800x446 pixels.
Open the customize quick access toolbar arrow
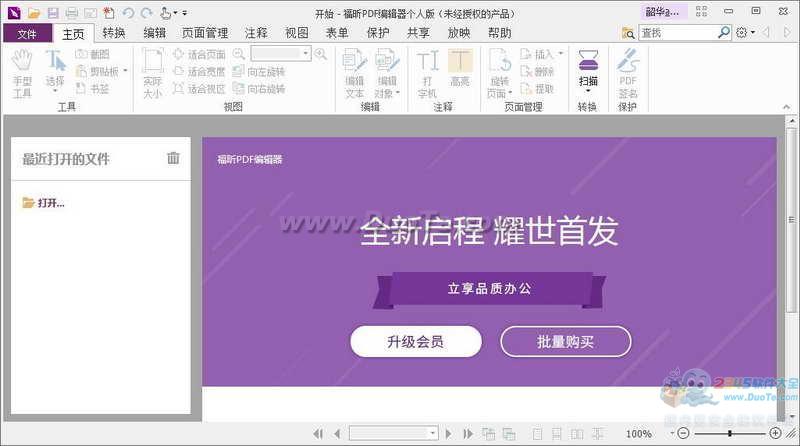click(x=185, y=13)
